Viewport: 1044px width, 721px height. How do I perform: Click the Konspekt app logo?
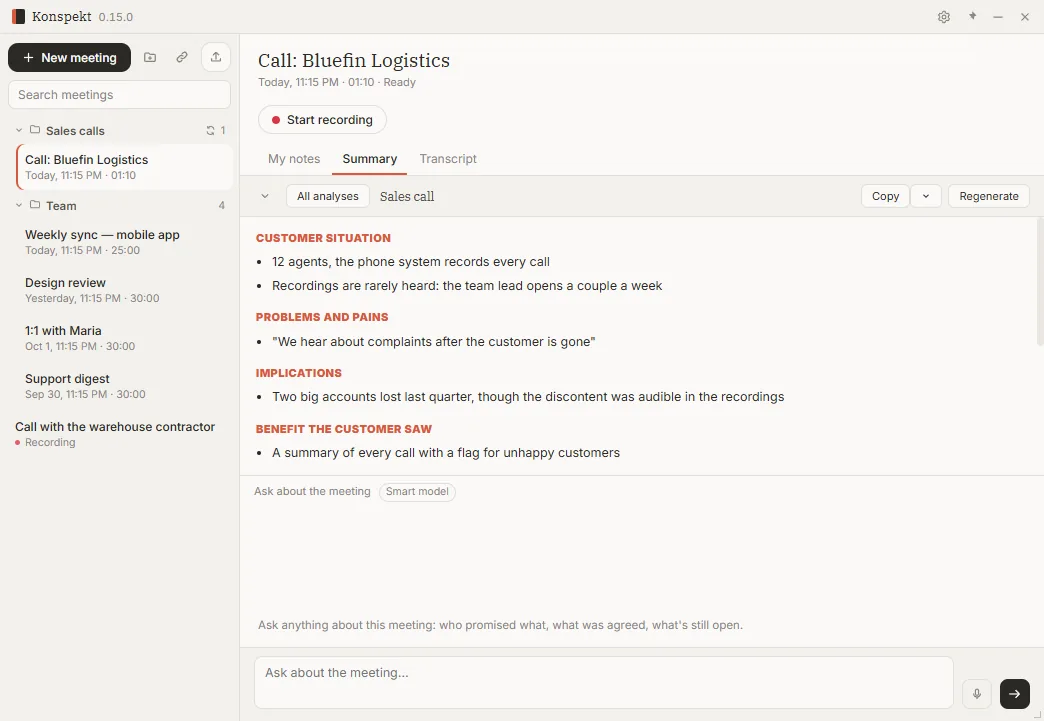pos(19,17)
